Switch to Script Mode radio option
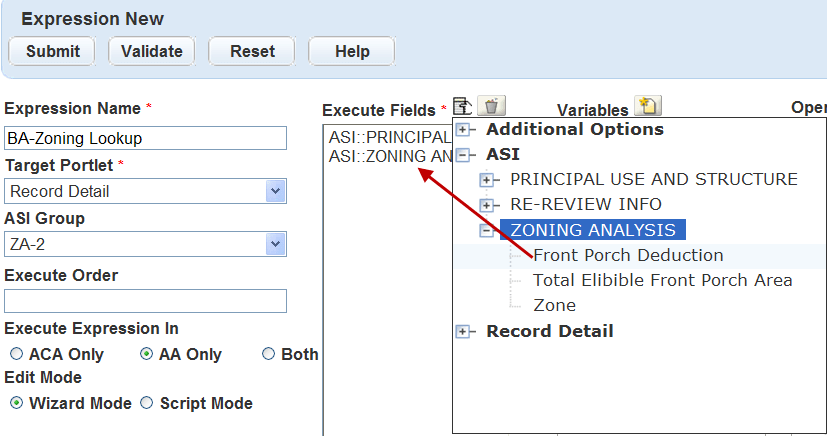This screenshot has width=827, height=436. pos(146,403)
